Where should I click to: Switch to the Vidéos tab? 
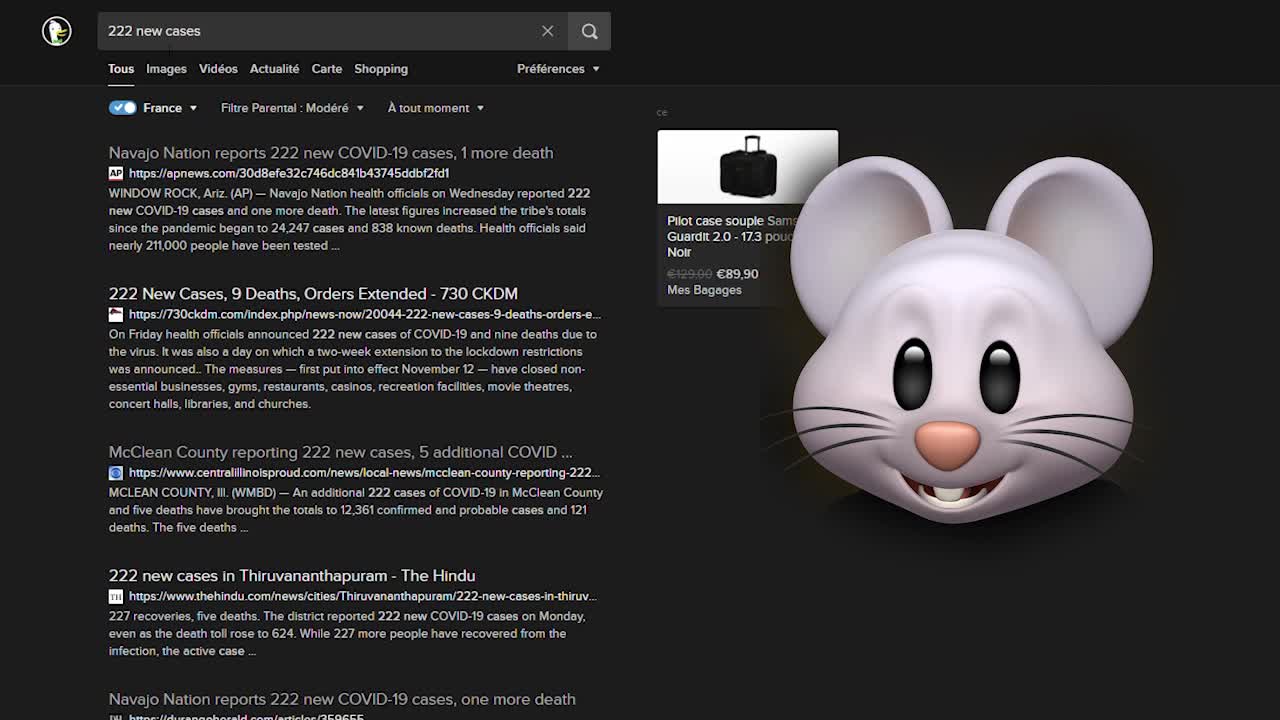click(218, 69)
